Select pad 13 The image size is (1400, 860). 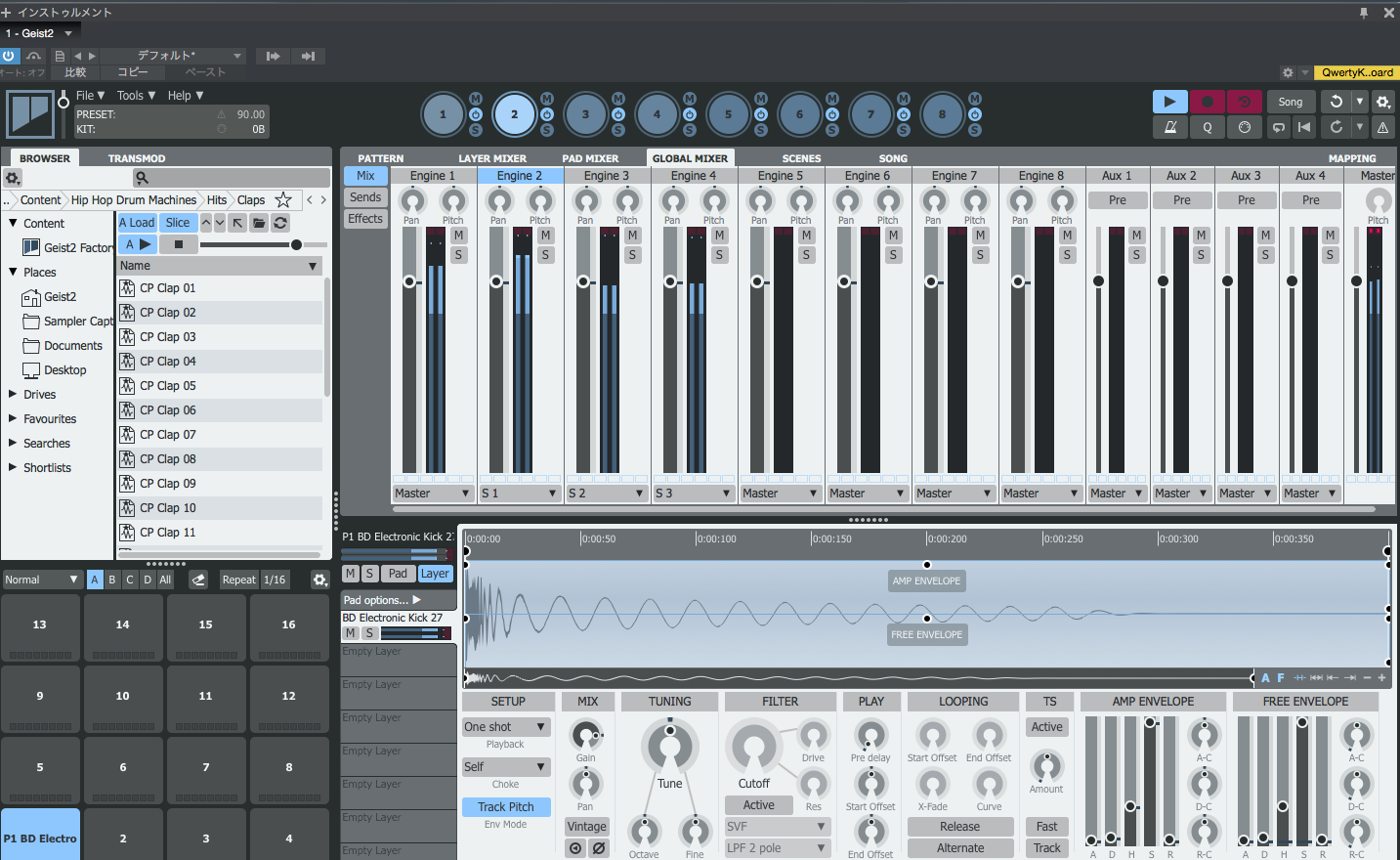click(40, 628)
